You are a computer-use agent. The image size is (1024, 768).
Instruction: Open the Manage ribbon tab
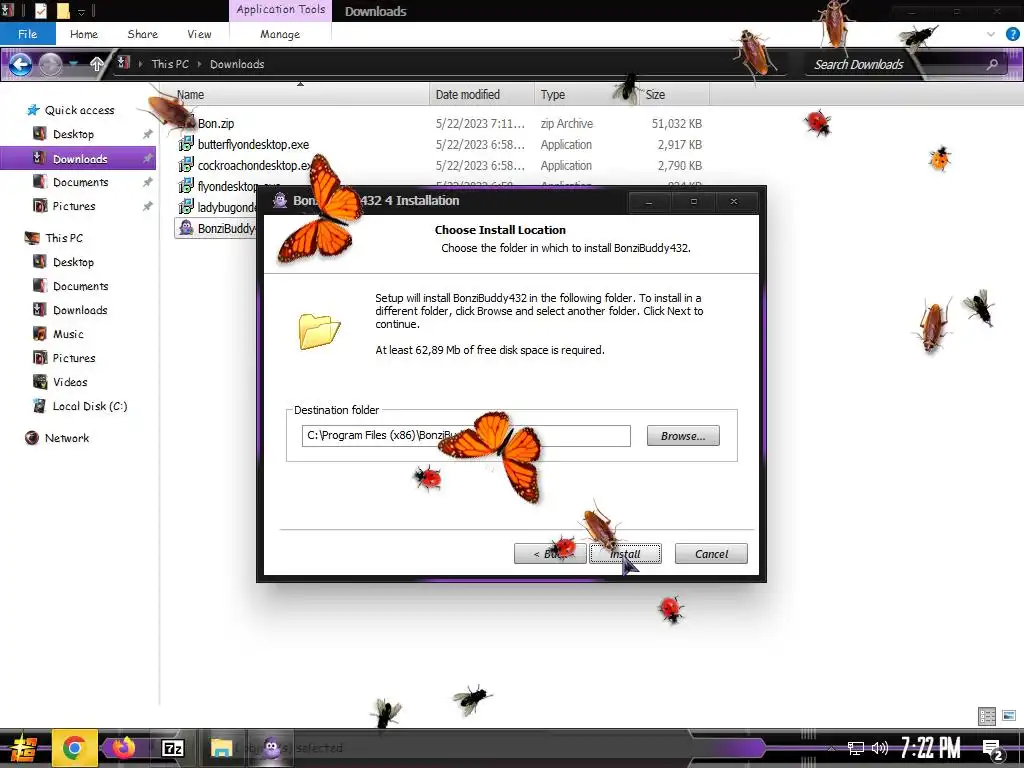pos(280,34)
